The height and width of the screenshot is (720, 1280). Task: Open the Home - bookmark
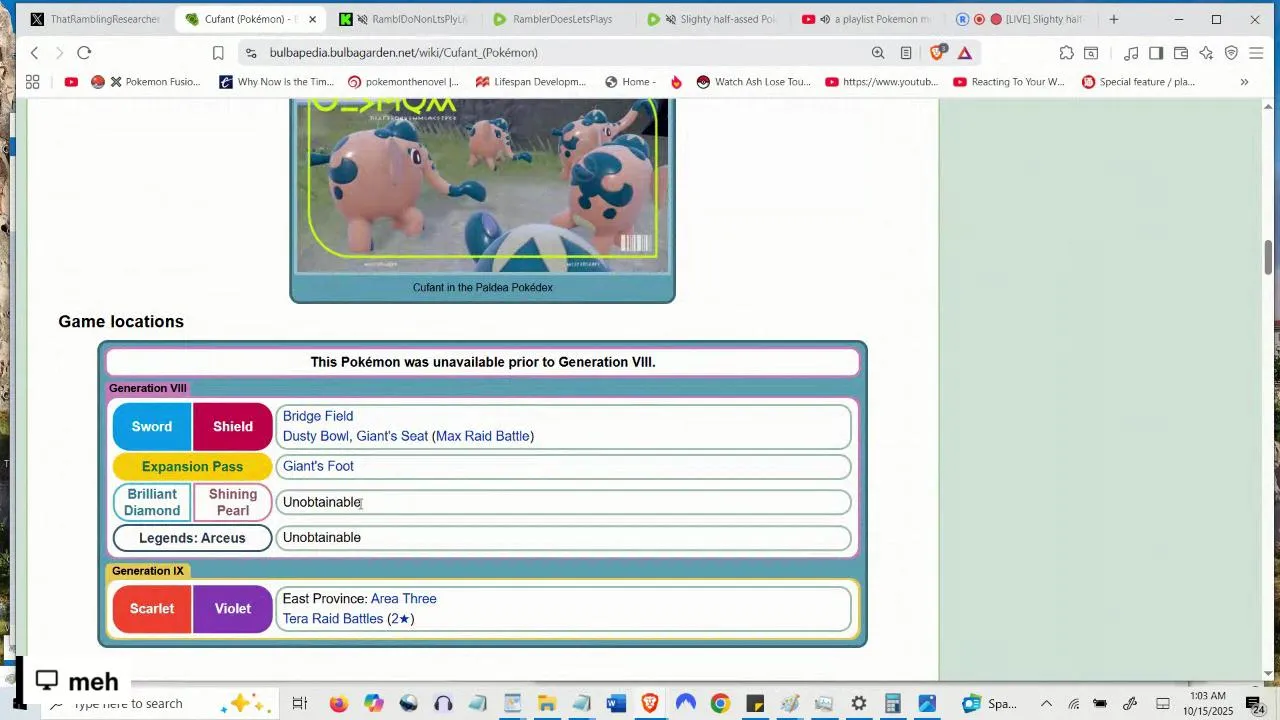(x=631, y=82)
